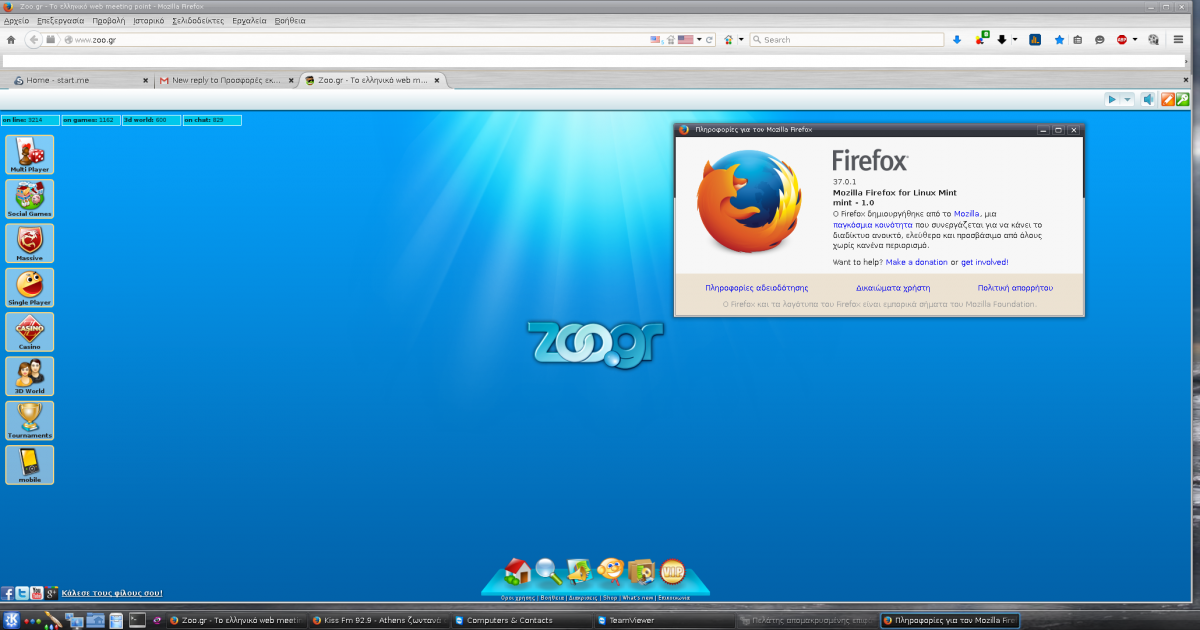
Task: Open the KDE application launcher
Action: 10,620
